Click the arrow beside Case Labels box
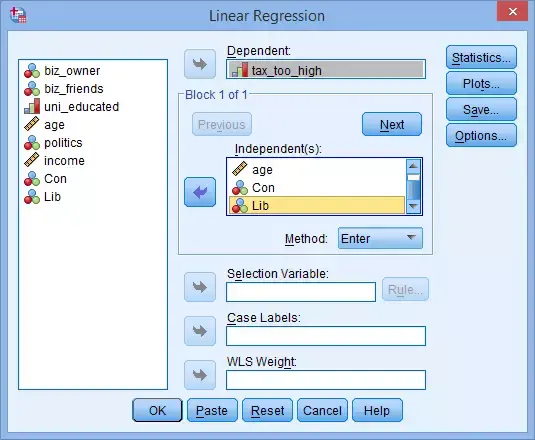This screenshot has width=535, height=440. click(200, 331)
